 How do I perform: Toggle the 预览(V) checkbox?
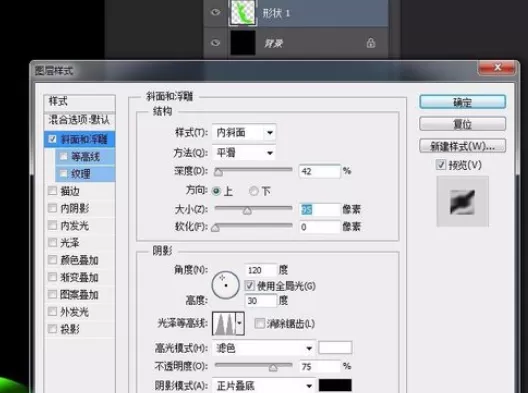(441, 165)
